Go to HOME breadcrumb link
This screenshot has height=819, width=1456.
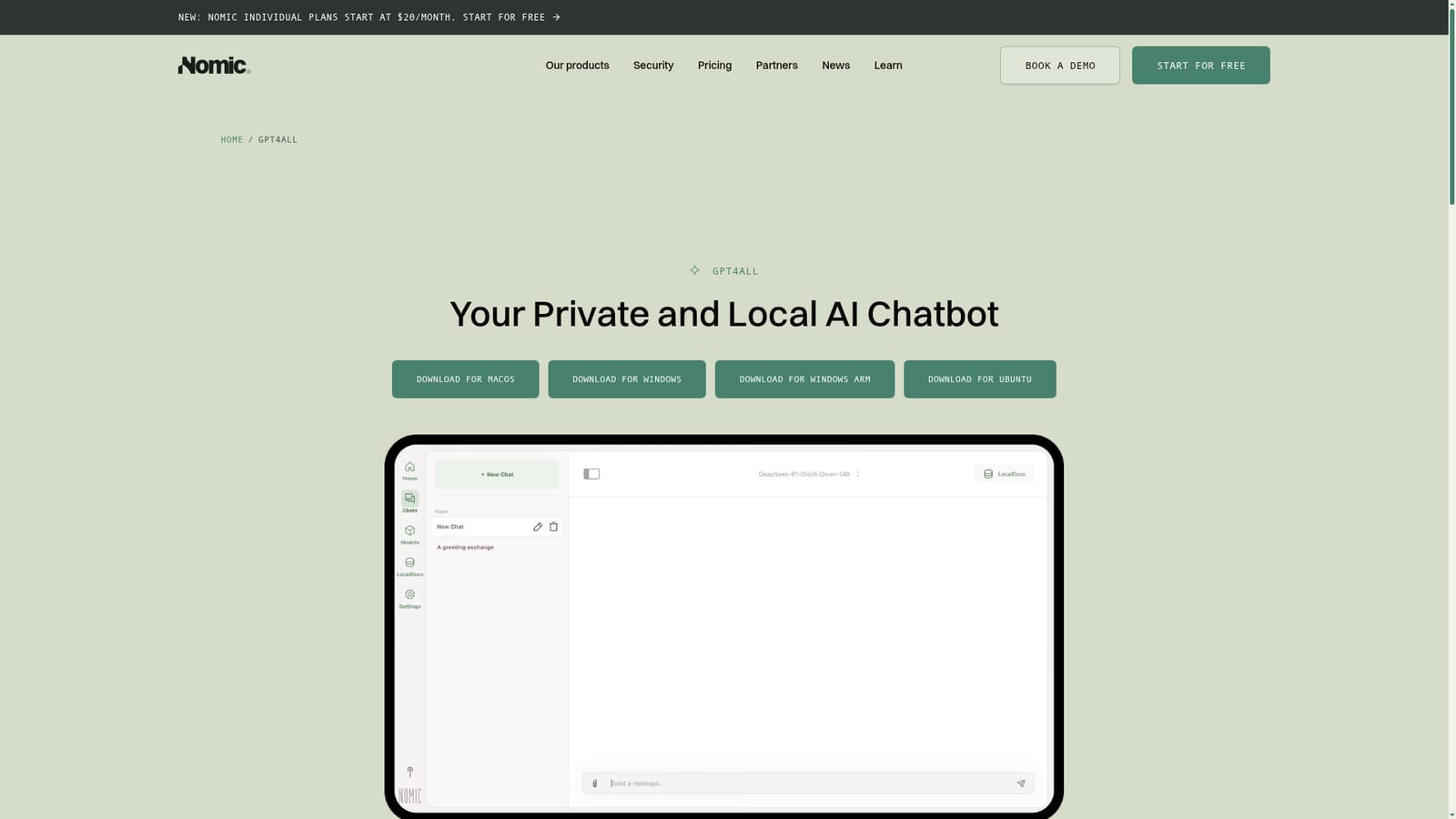(232, 139)
